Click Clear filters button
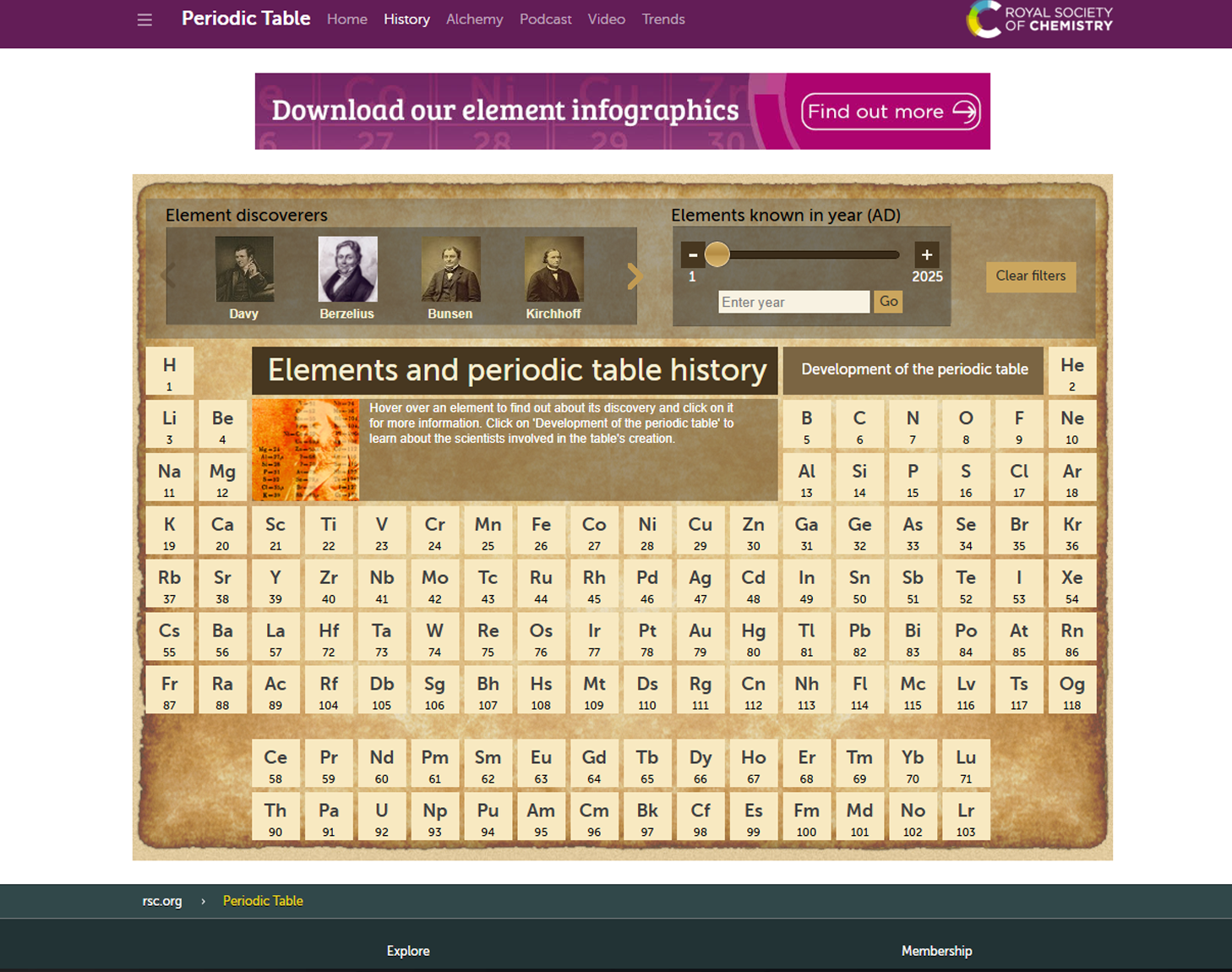Viewport: 1232px width, 972px height. (x=1030, y=276)
